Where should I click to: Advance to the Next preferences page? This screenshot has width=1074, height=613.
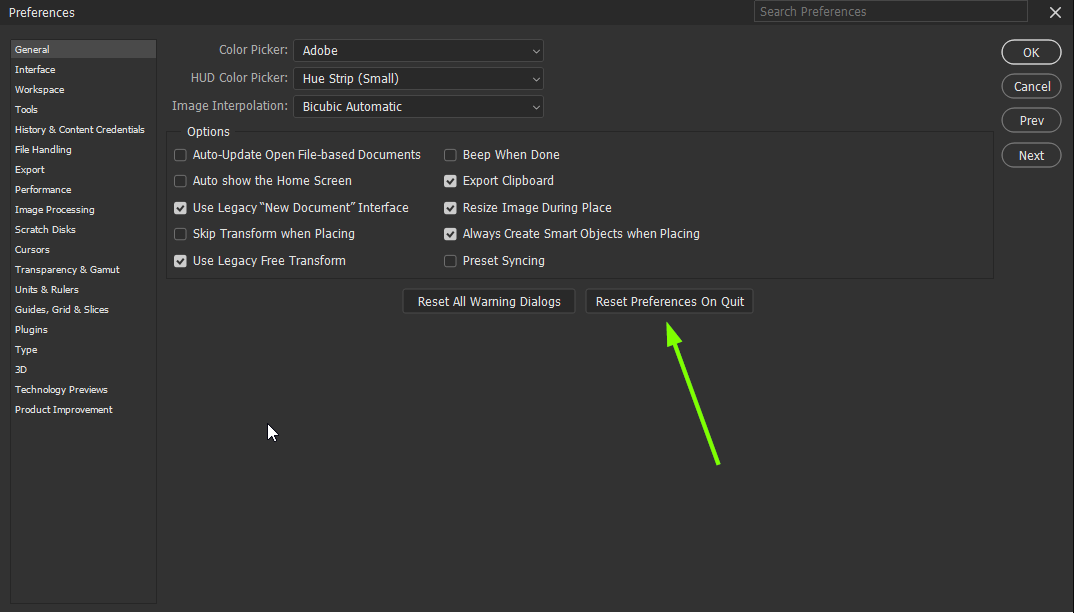tap(1031, 155)
